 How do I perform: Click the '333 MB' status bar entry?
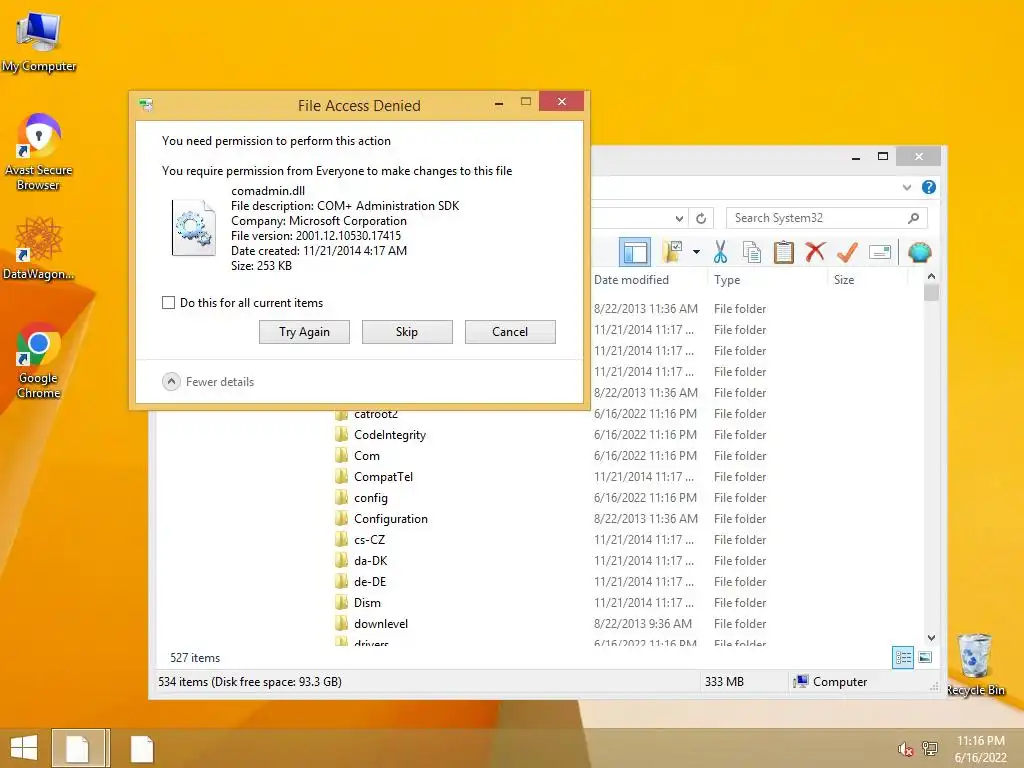point(724,681)
